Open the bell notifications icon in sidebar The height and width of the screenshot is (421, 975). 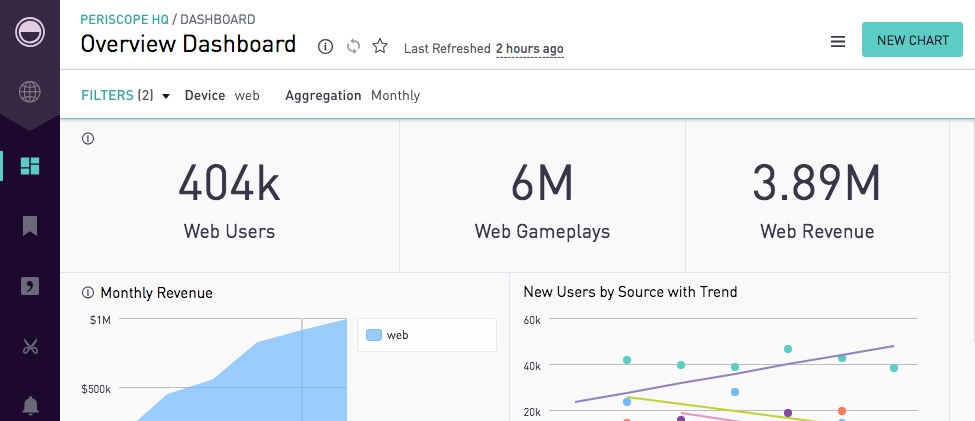(30, 405)
